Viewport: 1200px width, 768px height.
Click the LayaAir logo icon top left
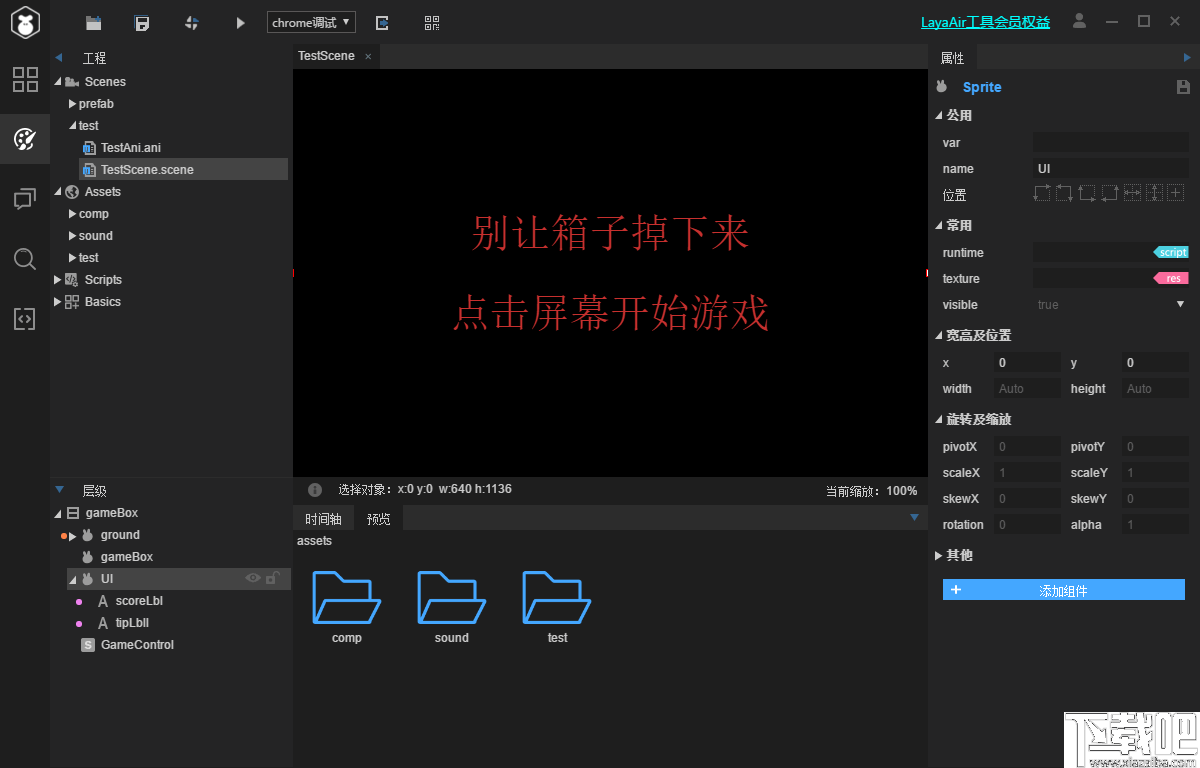24,21
